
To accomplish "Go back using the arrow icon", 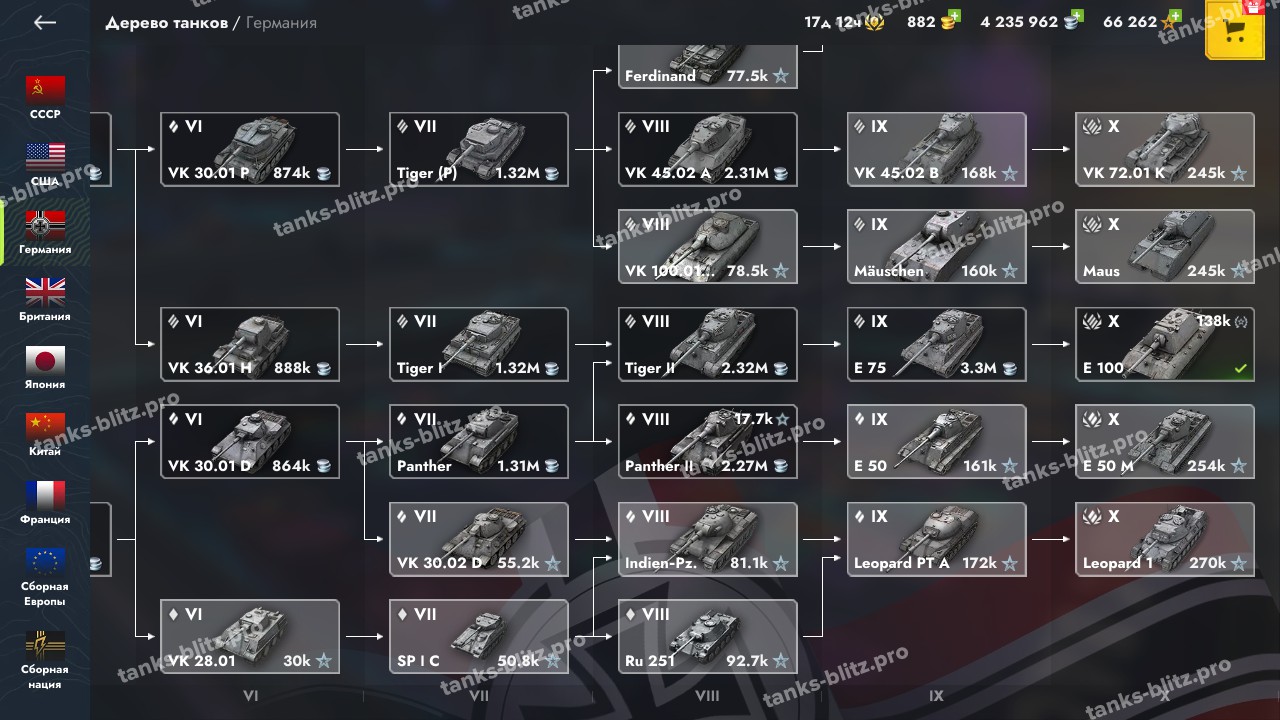I will point(44,23).
